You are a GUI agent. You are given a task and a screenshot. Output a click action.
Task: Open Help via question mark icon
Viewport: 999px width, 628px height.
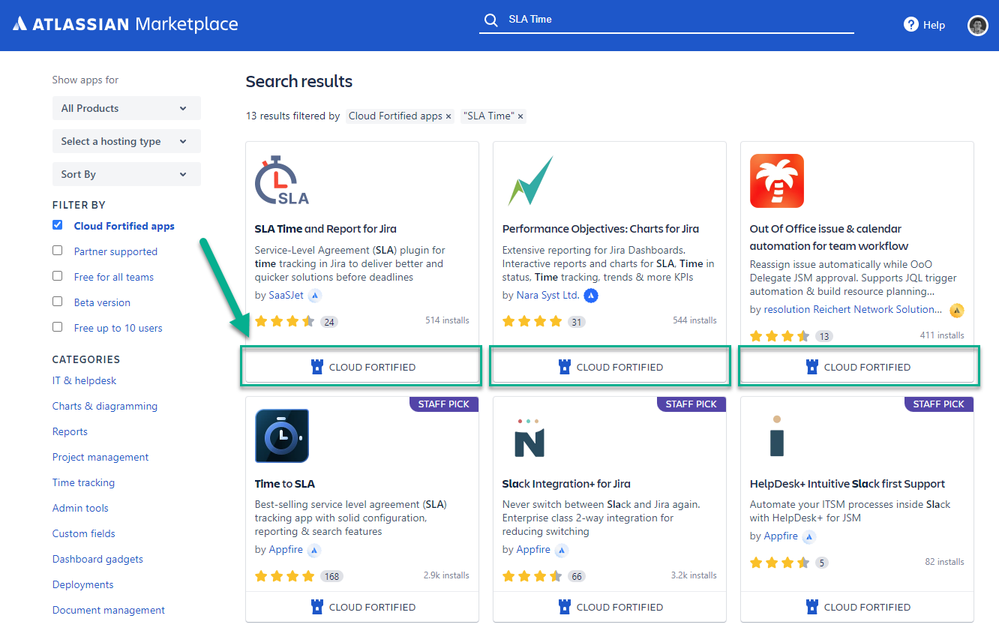(911, 24)
